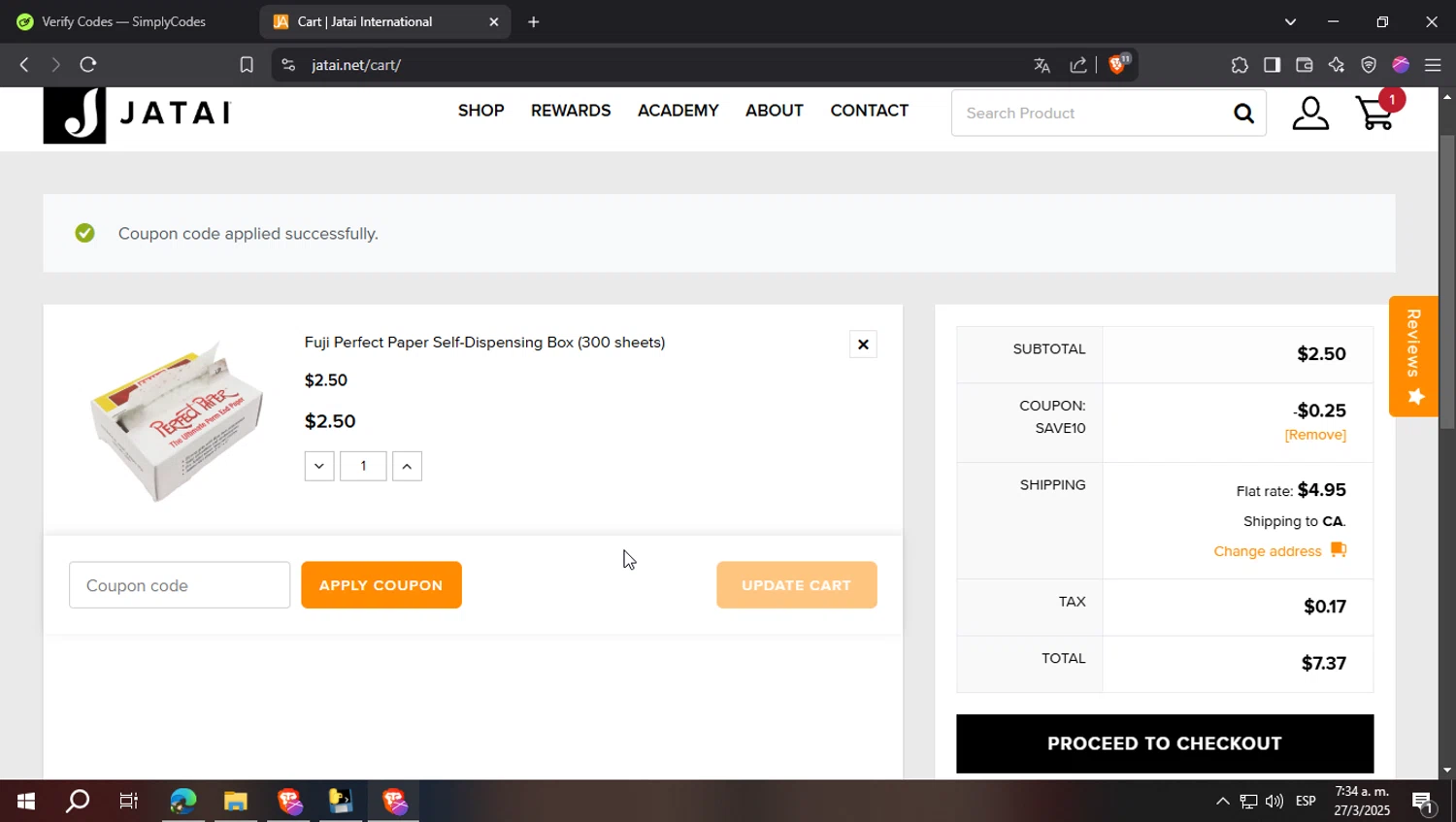Open Windows taskbar search
The image size is (1456, 822).
click(x=78, y=802)
